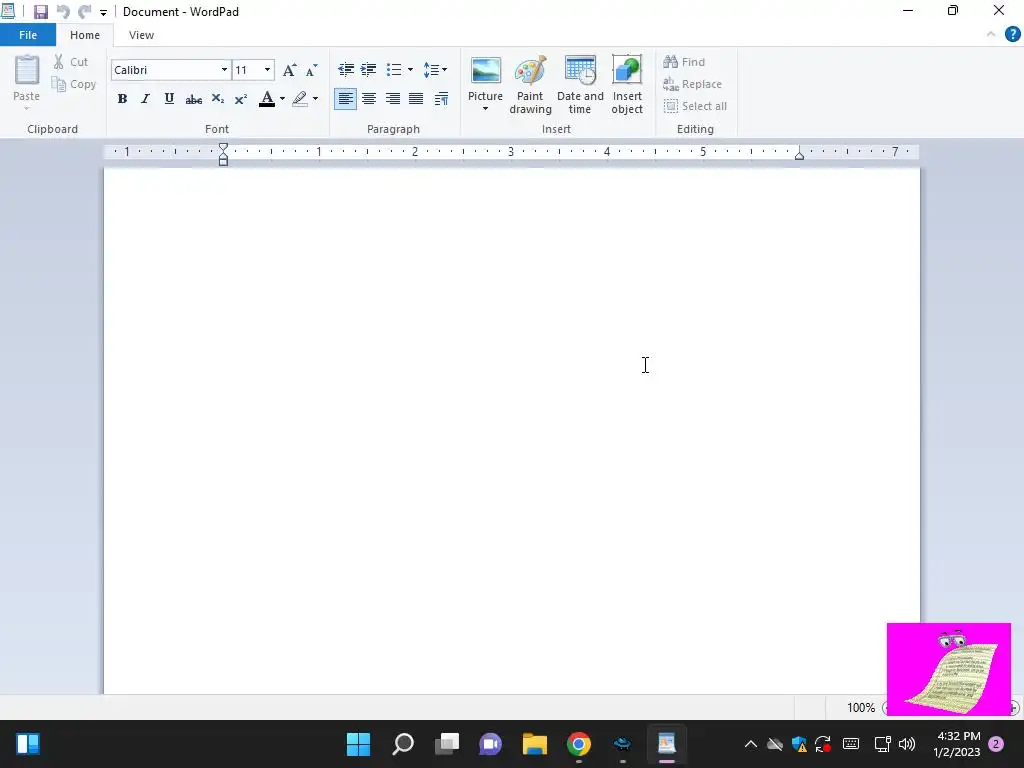Click the right indent marker on ruler
Viewport: 1024px width, 768px height.
799,155
